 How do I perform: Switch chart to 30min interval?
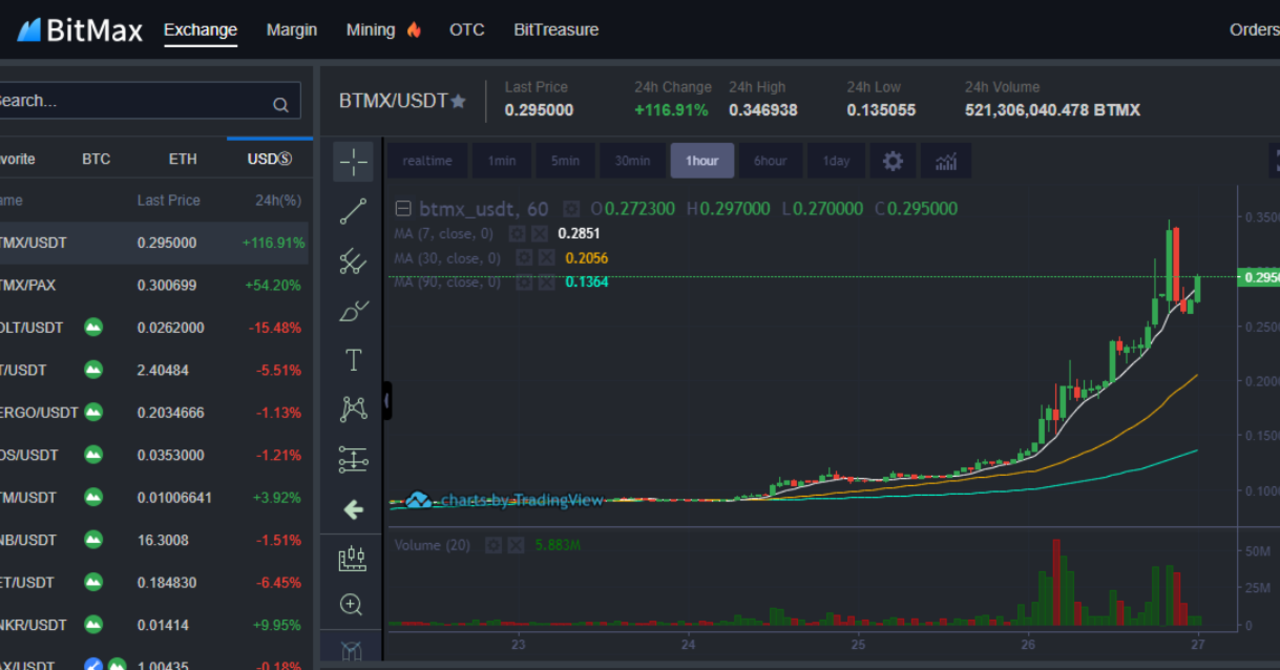(x=632, y=161)
